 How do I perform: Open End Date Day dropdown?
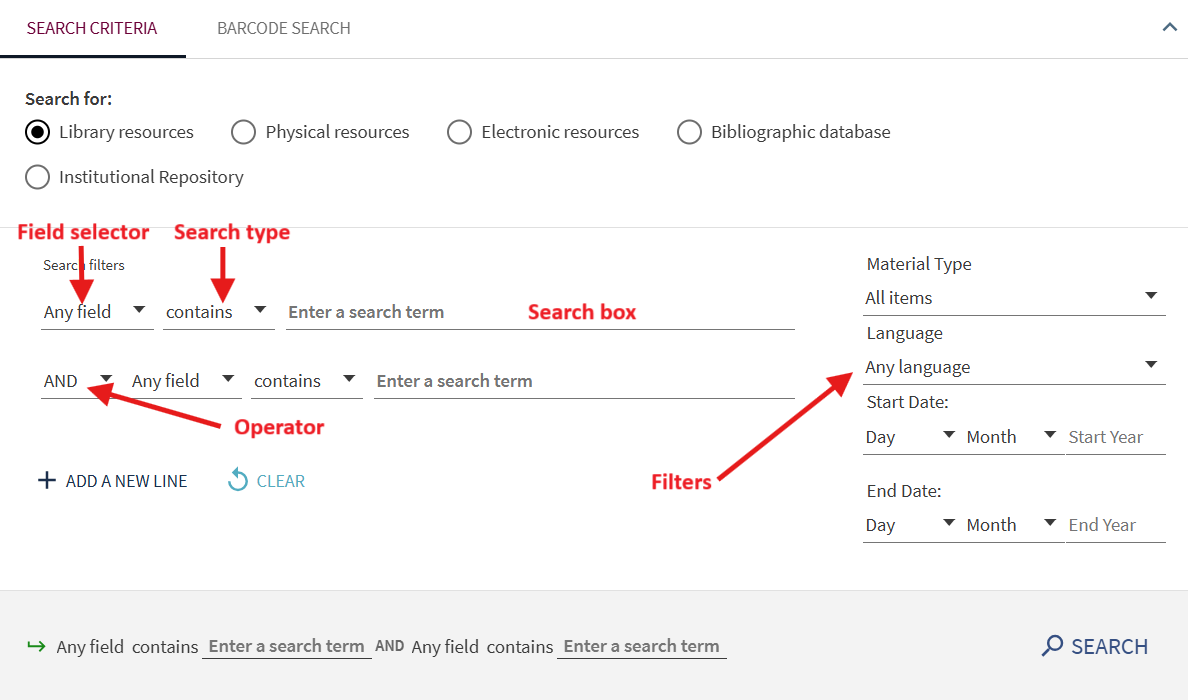point(910,525)
